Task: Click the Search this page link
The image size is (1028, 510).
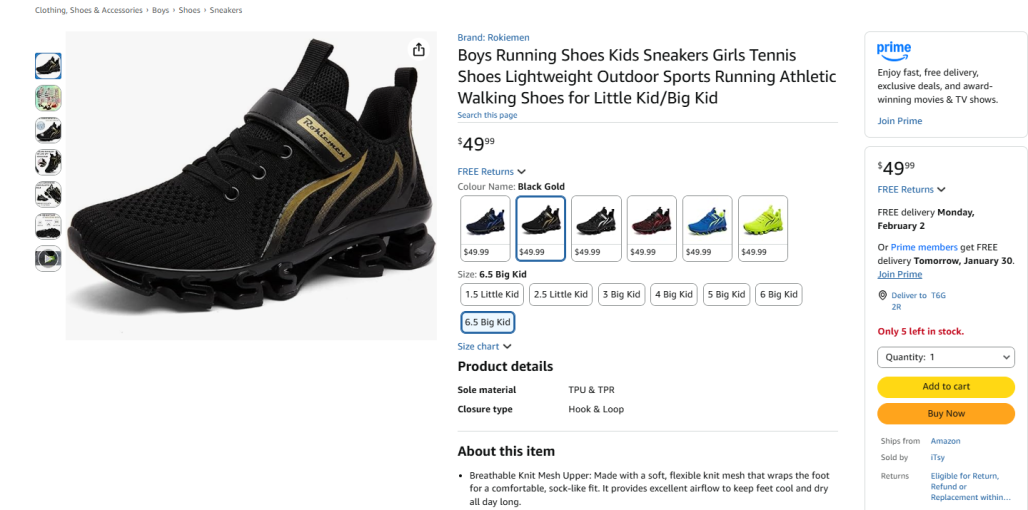Action: point(487,115)
